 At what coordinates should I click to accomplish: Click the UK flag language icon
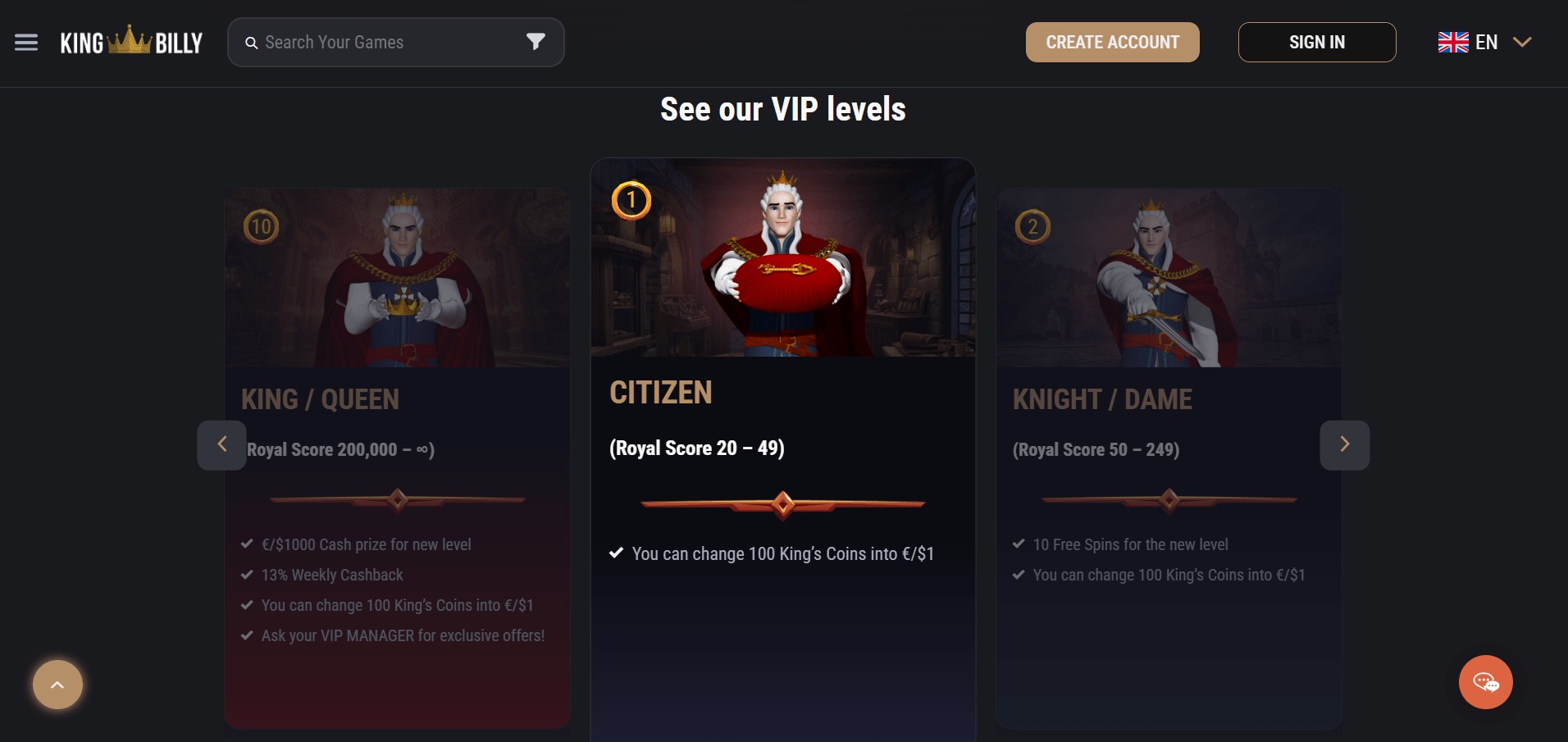point(1453,42)
